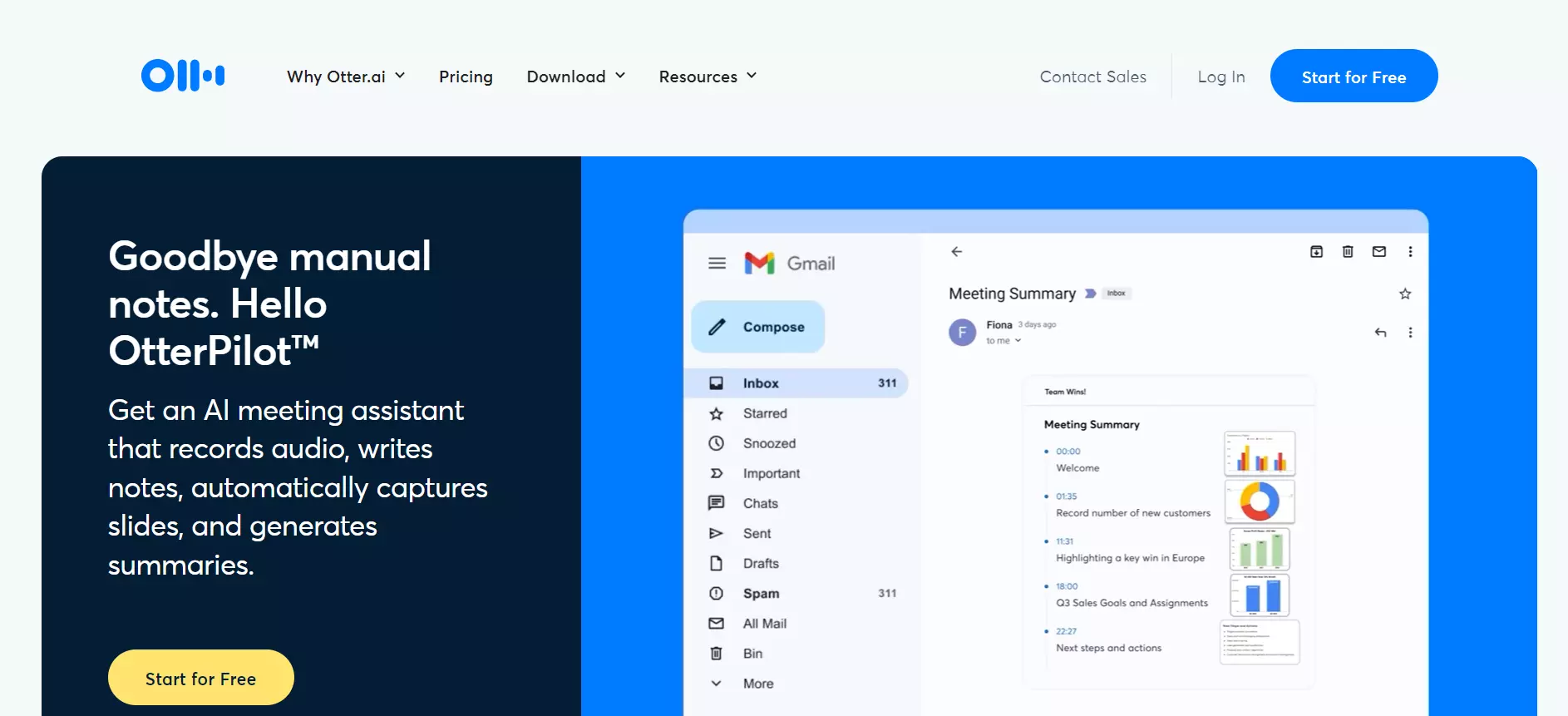Click the clock icon beside Snoozed

pos(716,443)
